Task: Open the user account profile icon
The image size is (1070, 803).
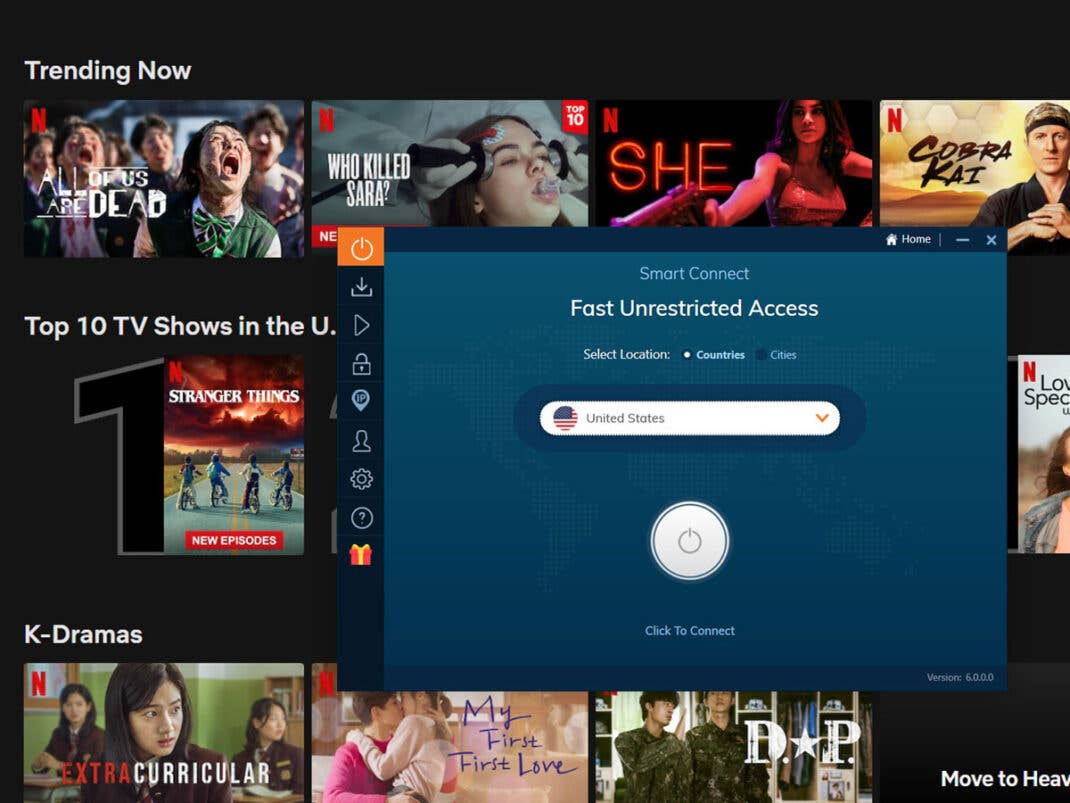Action: click(361, 440)
